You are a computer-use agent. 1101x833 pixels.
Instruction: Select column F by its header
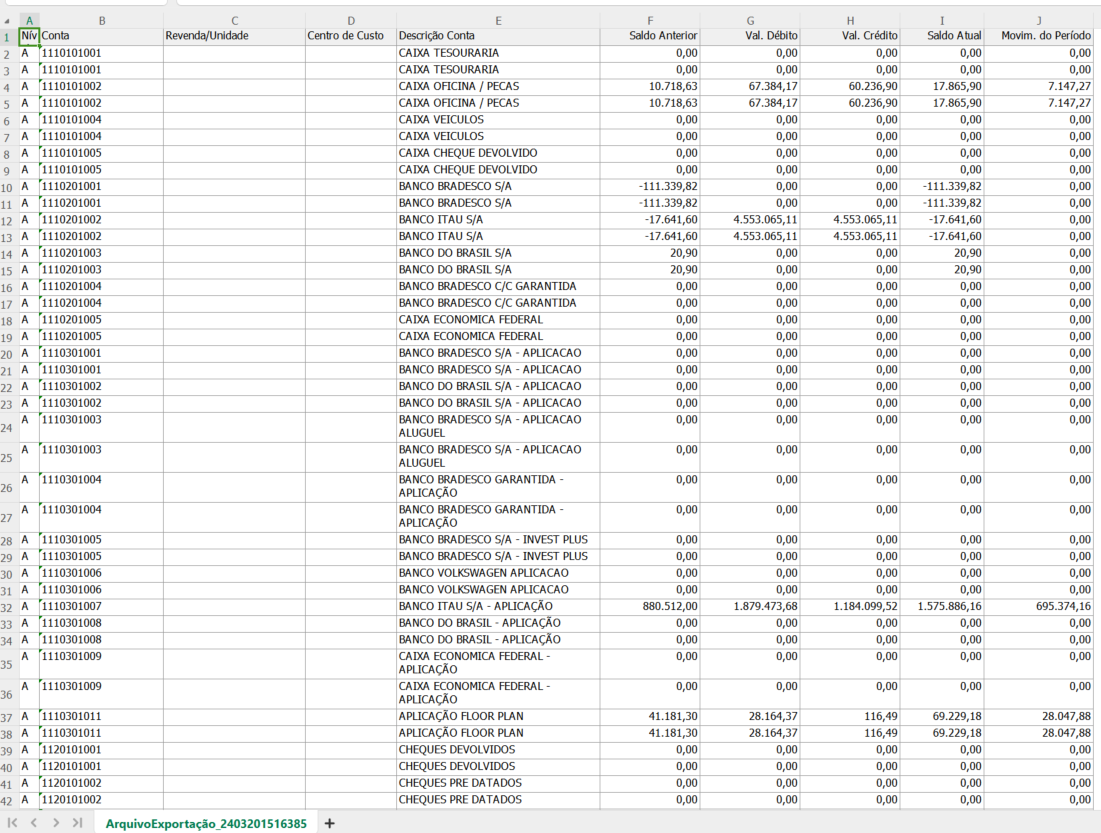[650, 21]
